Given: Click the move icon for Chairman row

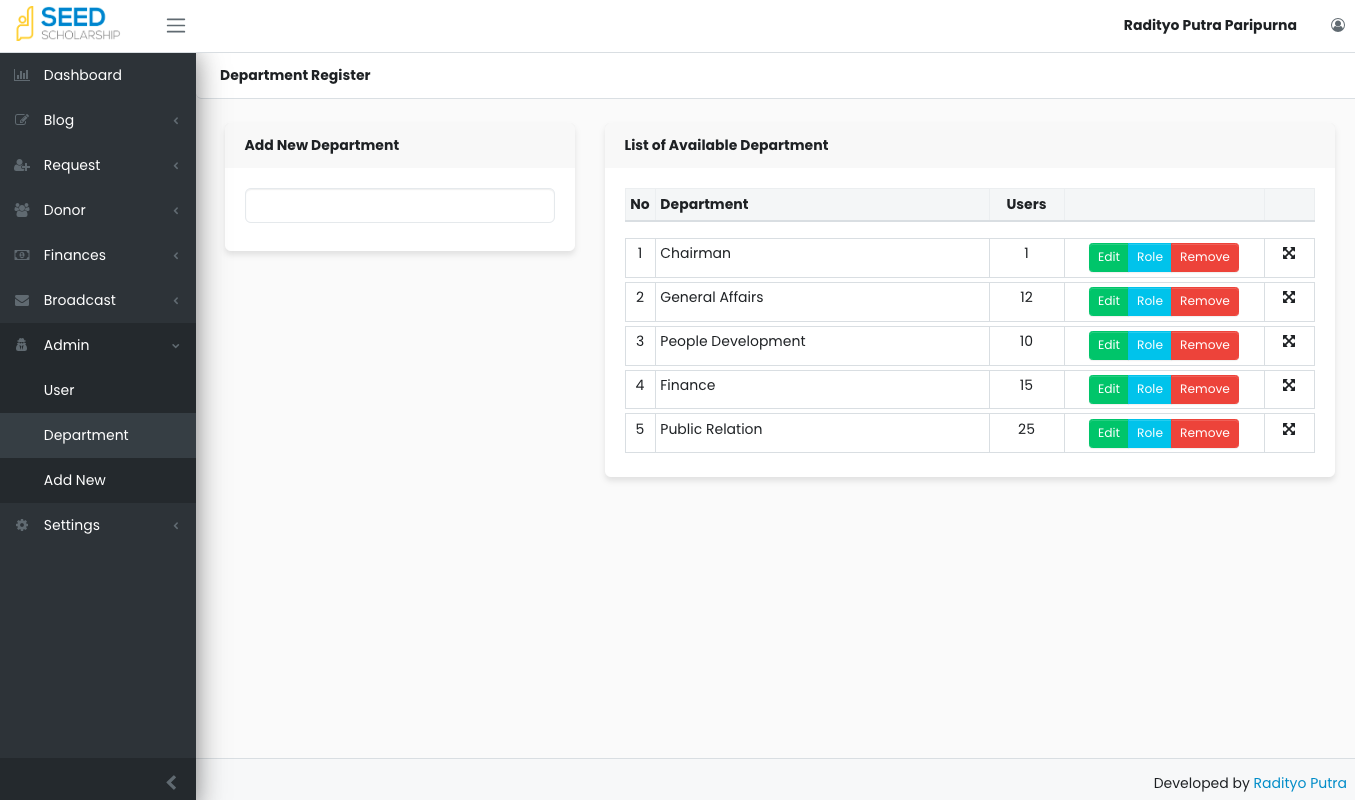Looking at the screenshot, I should 1289,253.
